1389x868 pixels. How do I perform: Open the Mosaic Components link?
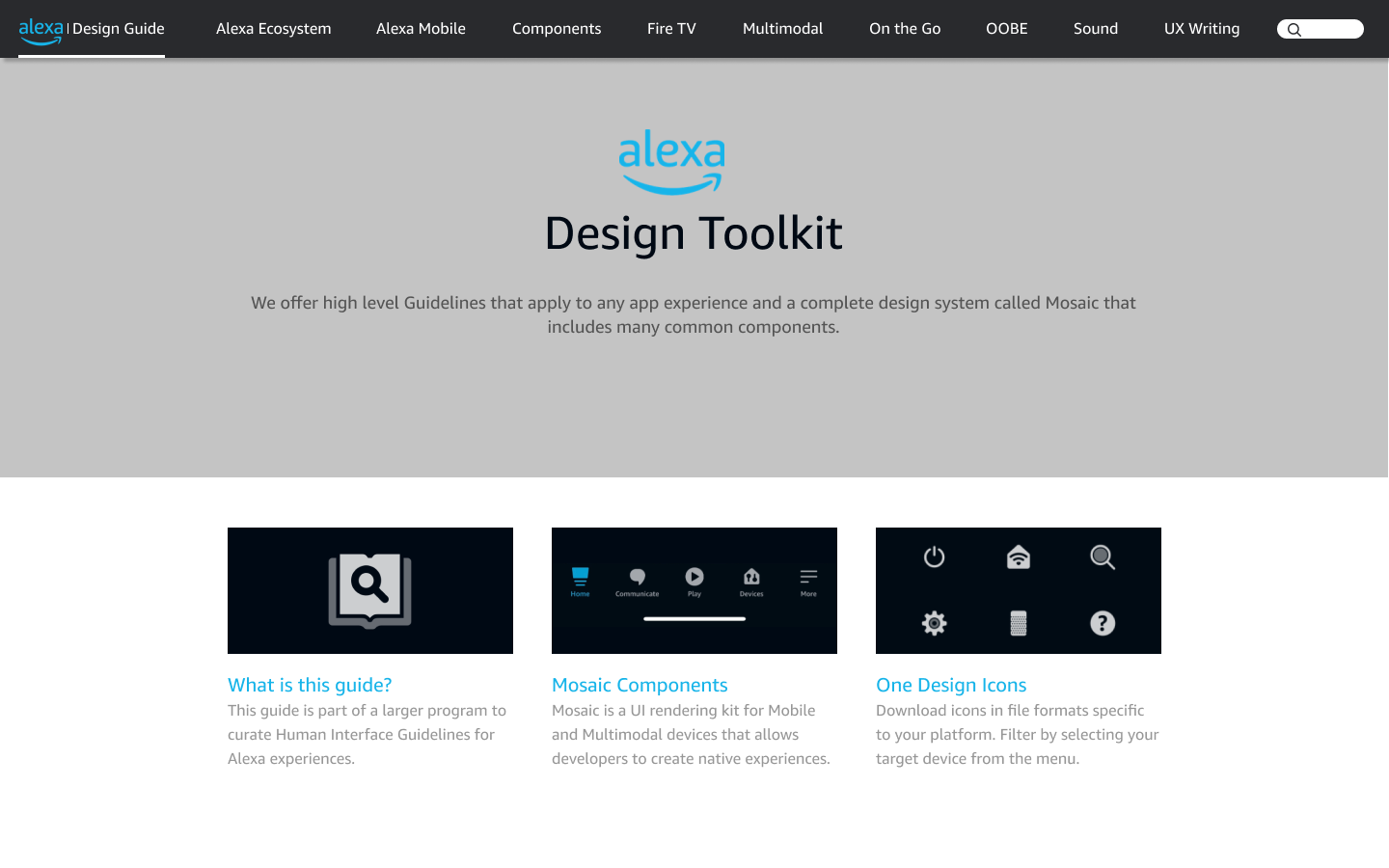(x=640, y=685)
